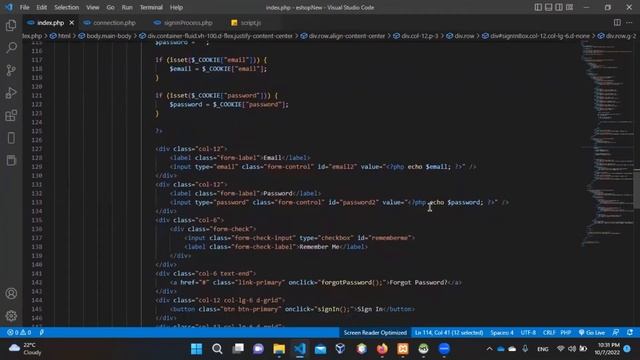Click line number 129 in the gutter
The image size is (640, 360).
pyautogui.click(x=37, y=167)
